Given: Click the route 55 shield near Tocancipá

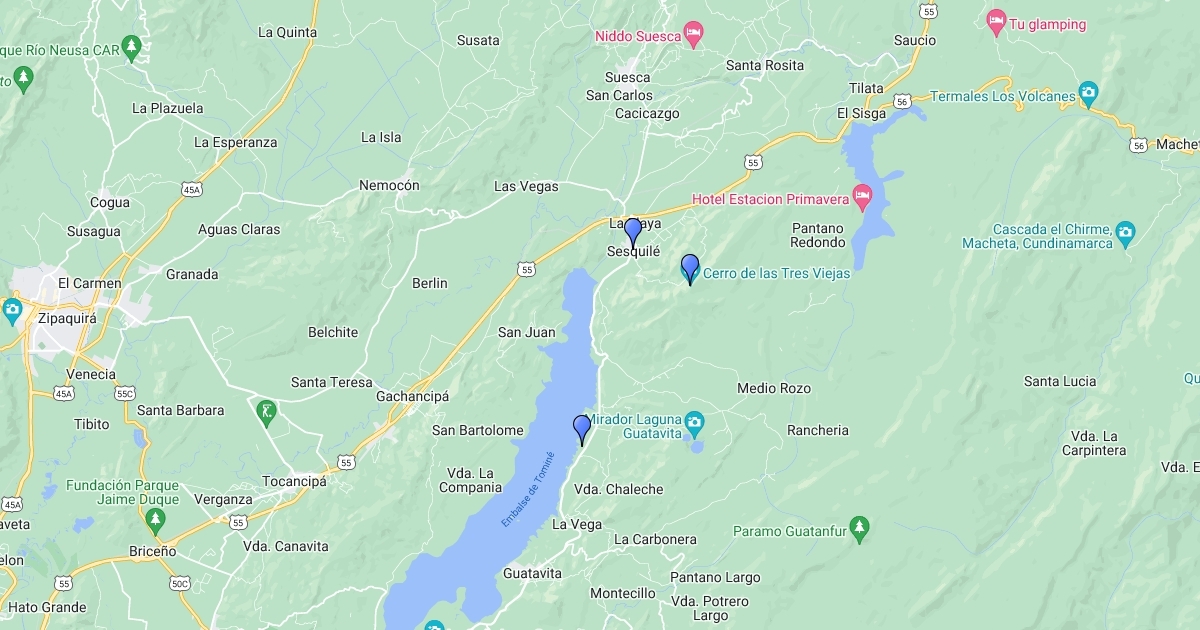Looking at the screenshot, I should [x=345, y=462].
